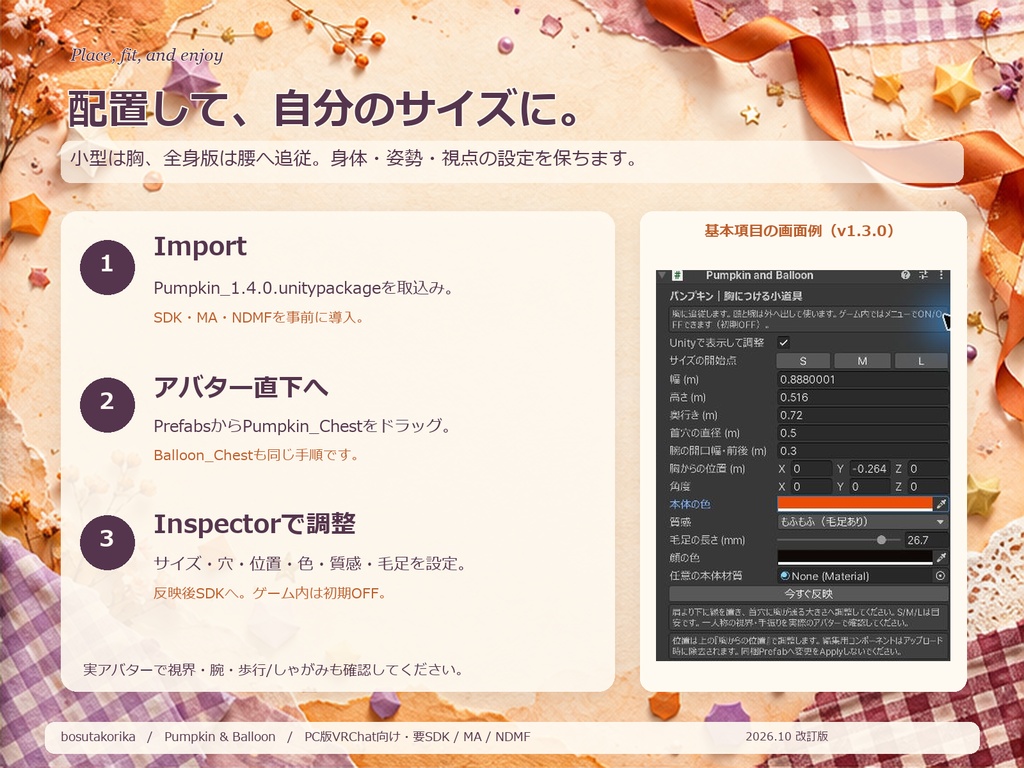Click the 幅 (m) field showing 0.8880001
This screenshot has height=768, width=1024.
click(862, 379)
